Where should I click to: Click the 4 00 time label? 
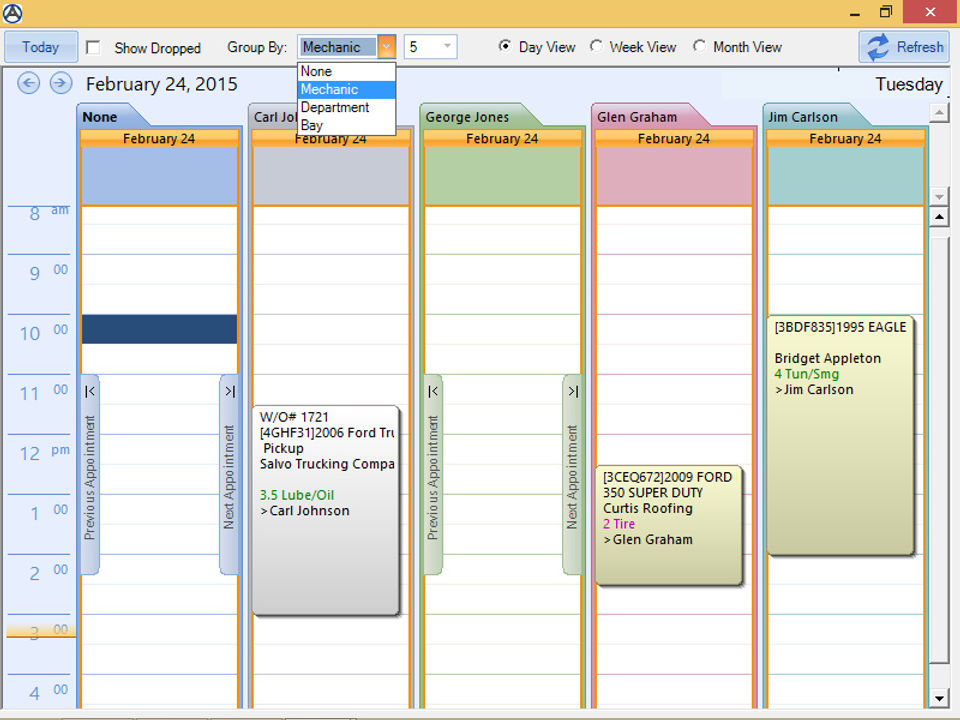[x=48, y=692]
